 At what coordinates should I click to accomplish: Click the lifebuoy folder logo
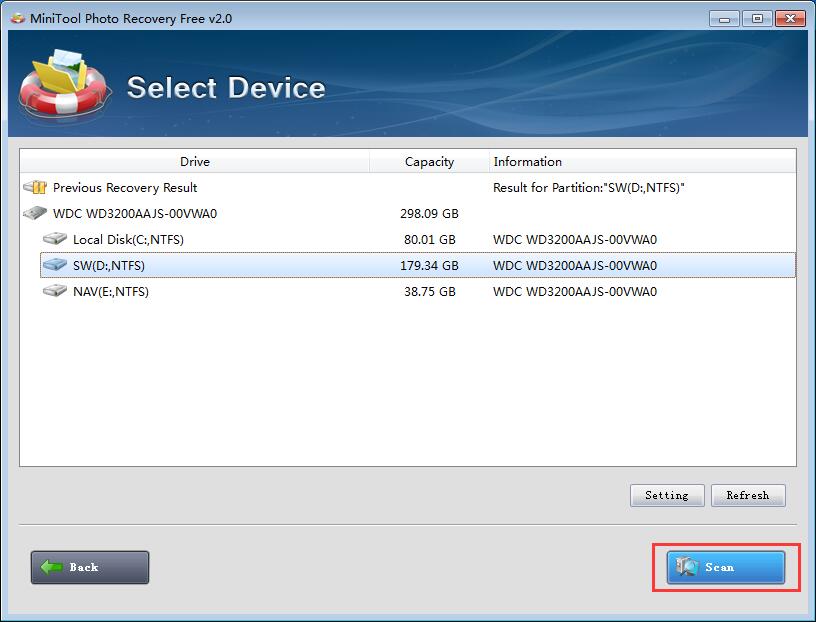point(65,83)
